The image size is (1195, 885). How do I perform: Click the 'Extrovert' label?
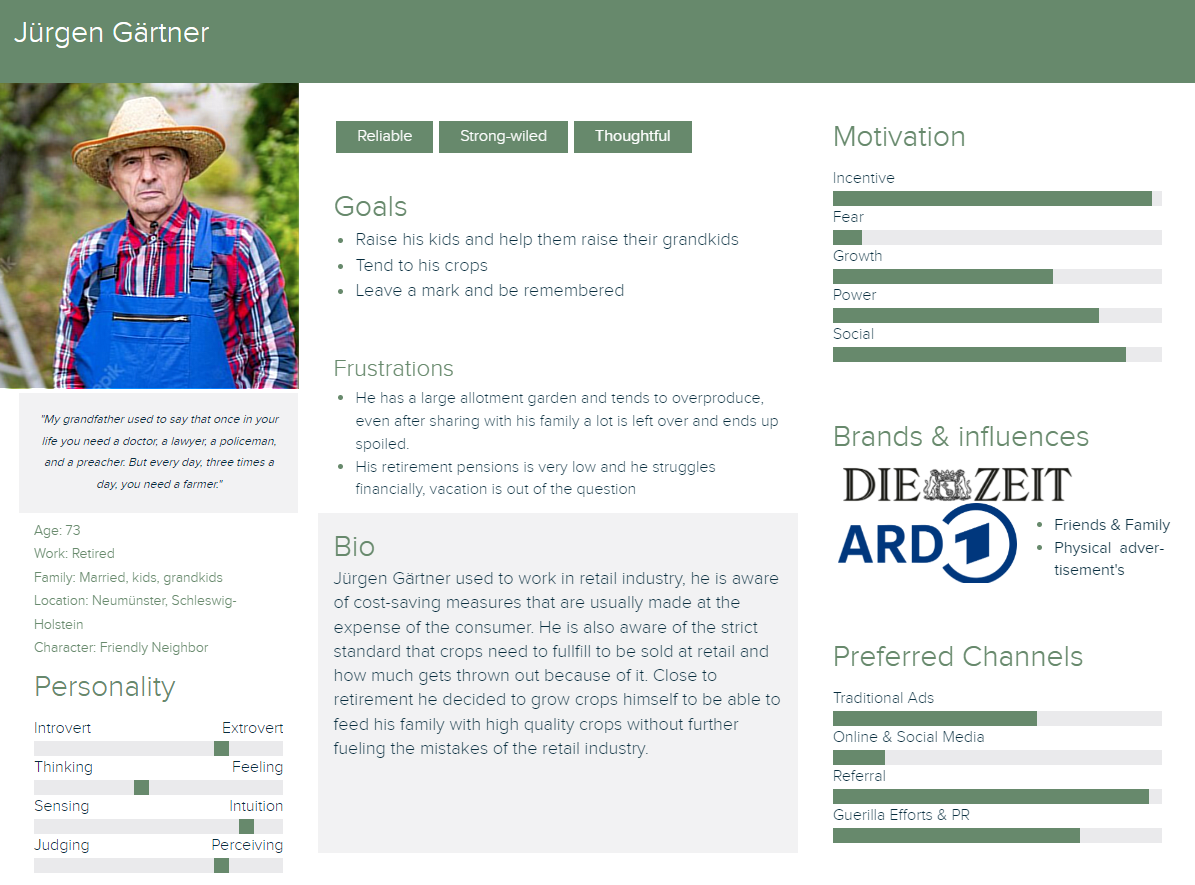(252, 728)
